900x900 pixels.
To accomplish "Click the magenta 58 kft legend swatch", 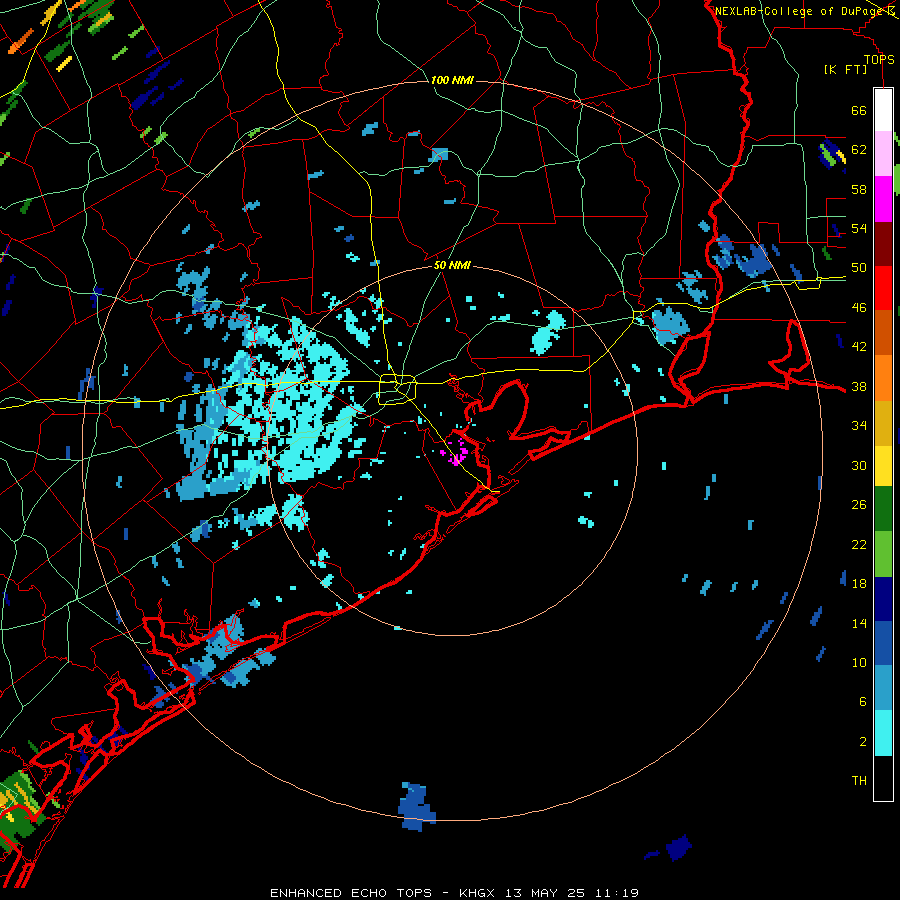I will [x=883, y=199].
